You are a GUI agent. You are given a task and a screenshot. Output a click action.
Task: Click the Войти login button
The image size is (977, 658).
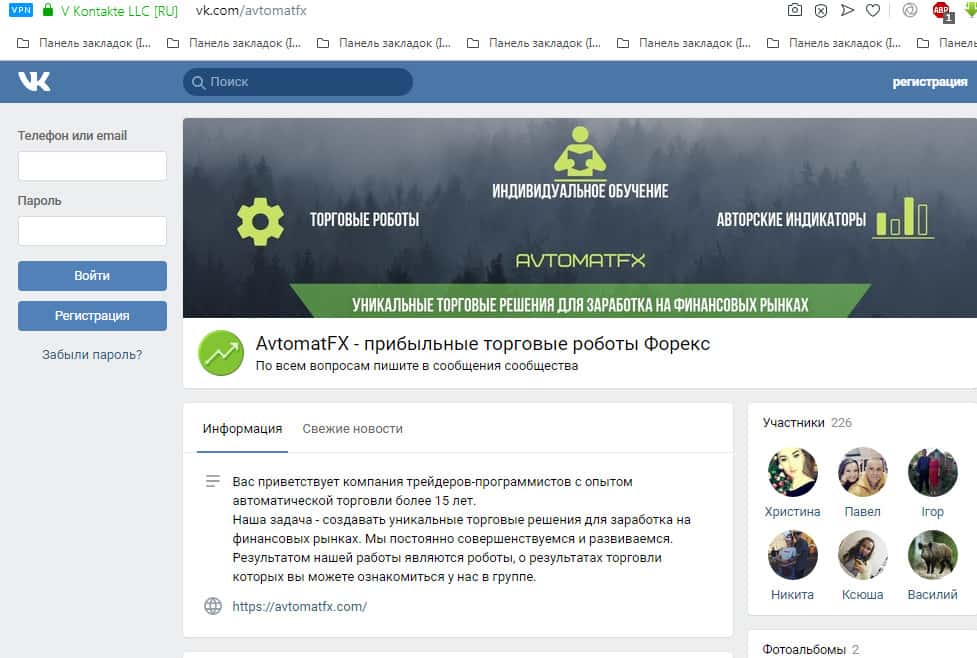point(92,275)
